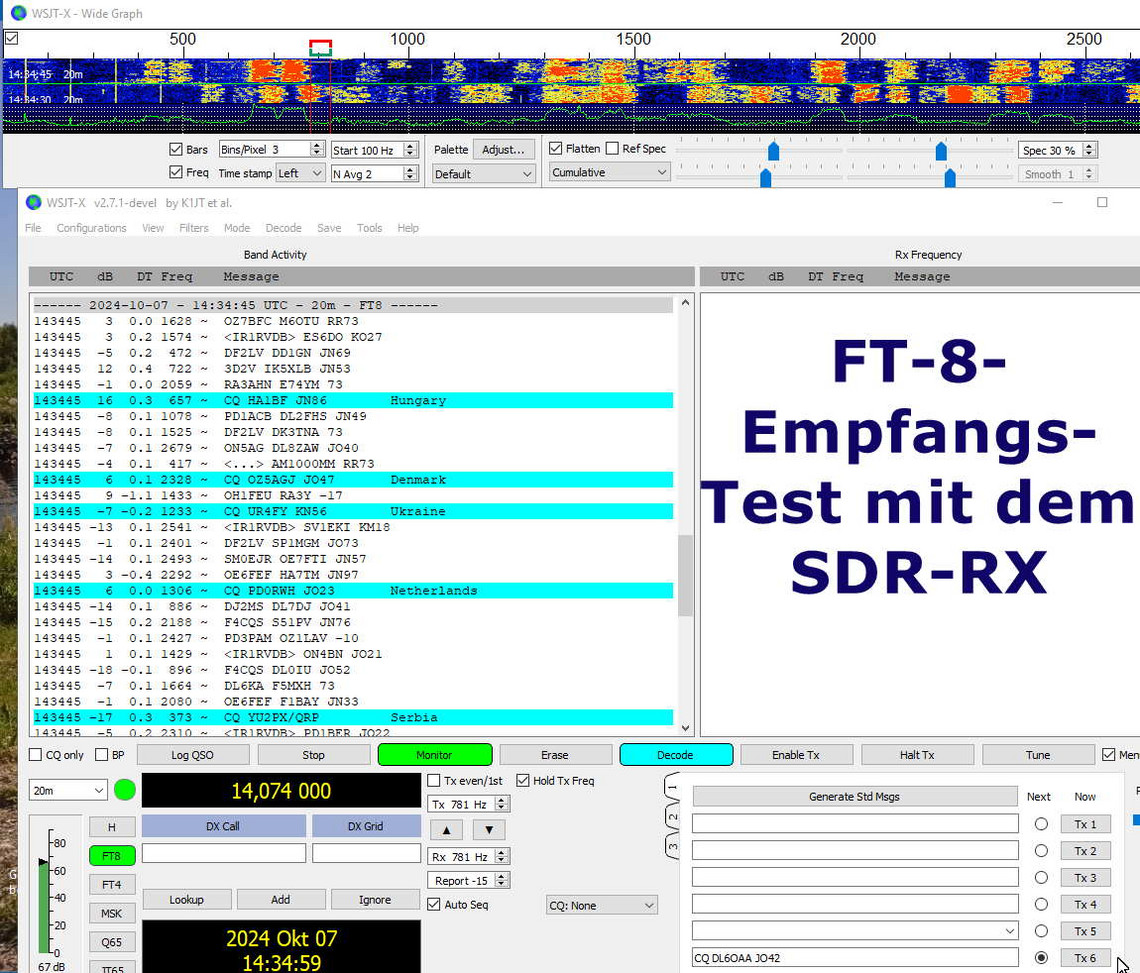Open the 20m band dropdown

tap(68, 790)
